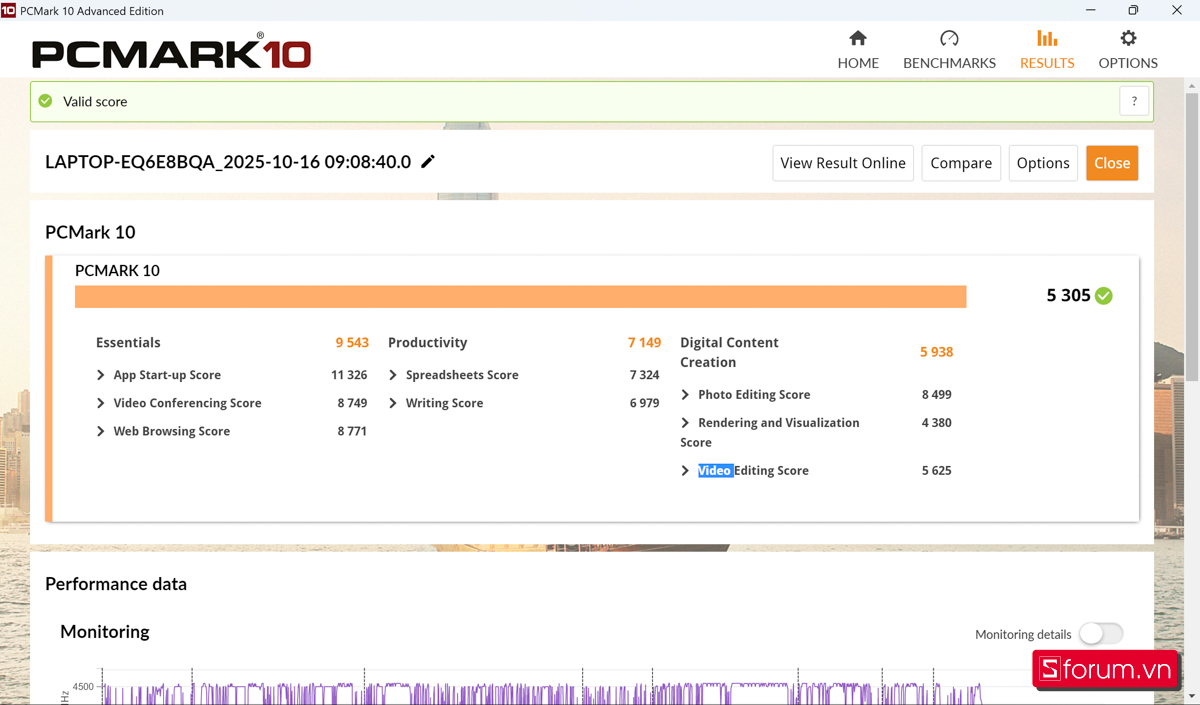The width and height of the screenshot is (1200, 705).
Task: Open the RESULTS section
Action: (x=1047, y=50)
